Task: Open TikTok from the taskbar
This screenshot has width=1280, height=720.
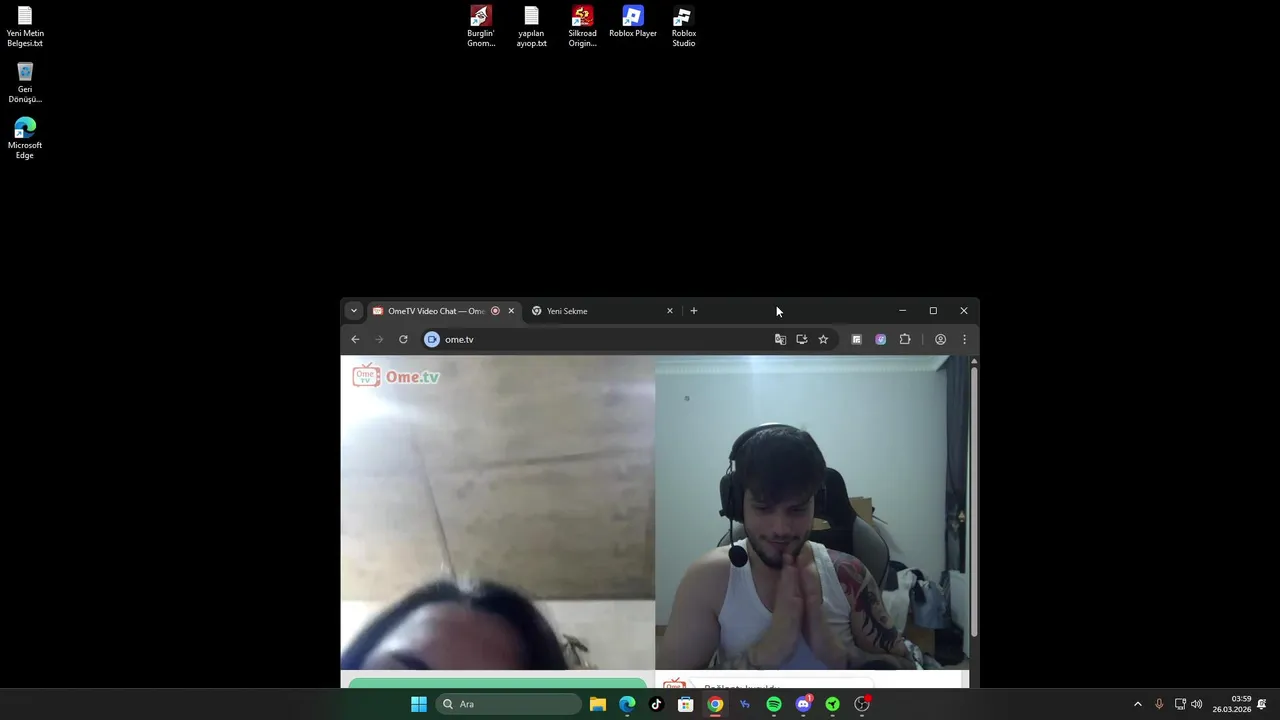Action: tap(656, 704)
